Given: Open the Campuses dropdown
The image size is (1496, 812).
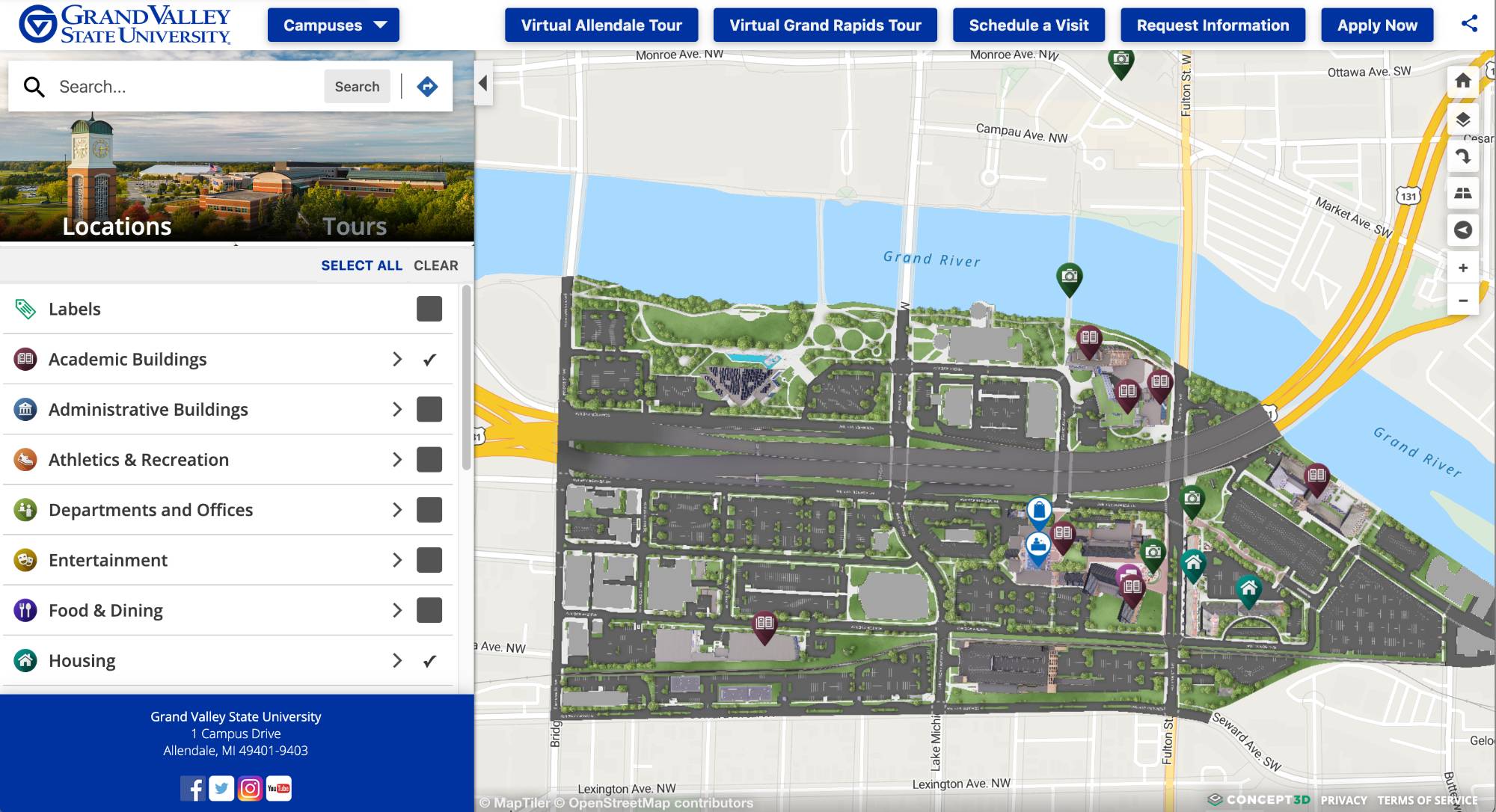Looking at the screenshot, I should point(334,25).
